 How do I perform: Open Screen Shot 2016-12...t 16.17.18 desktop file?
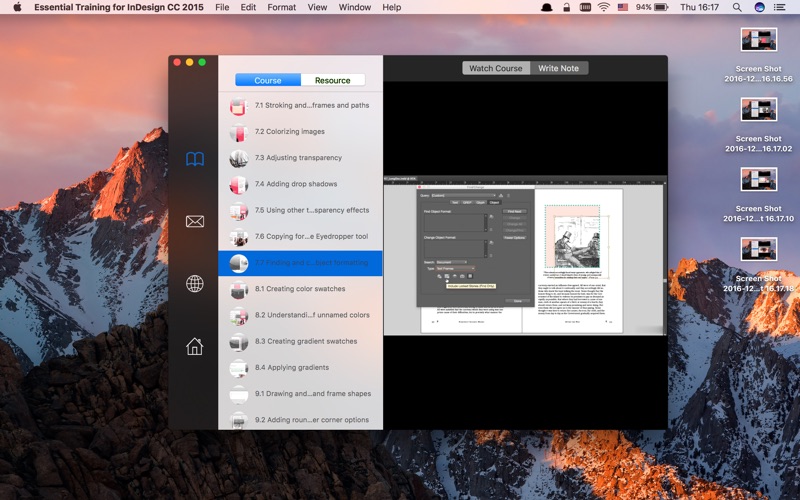[x=758, y=265]
